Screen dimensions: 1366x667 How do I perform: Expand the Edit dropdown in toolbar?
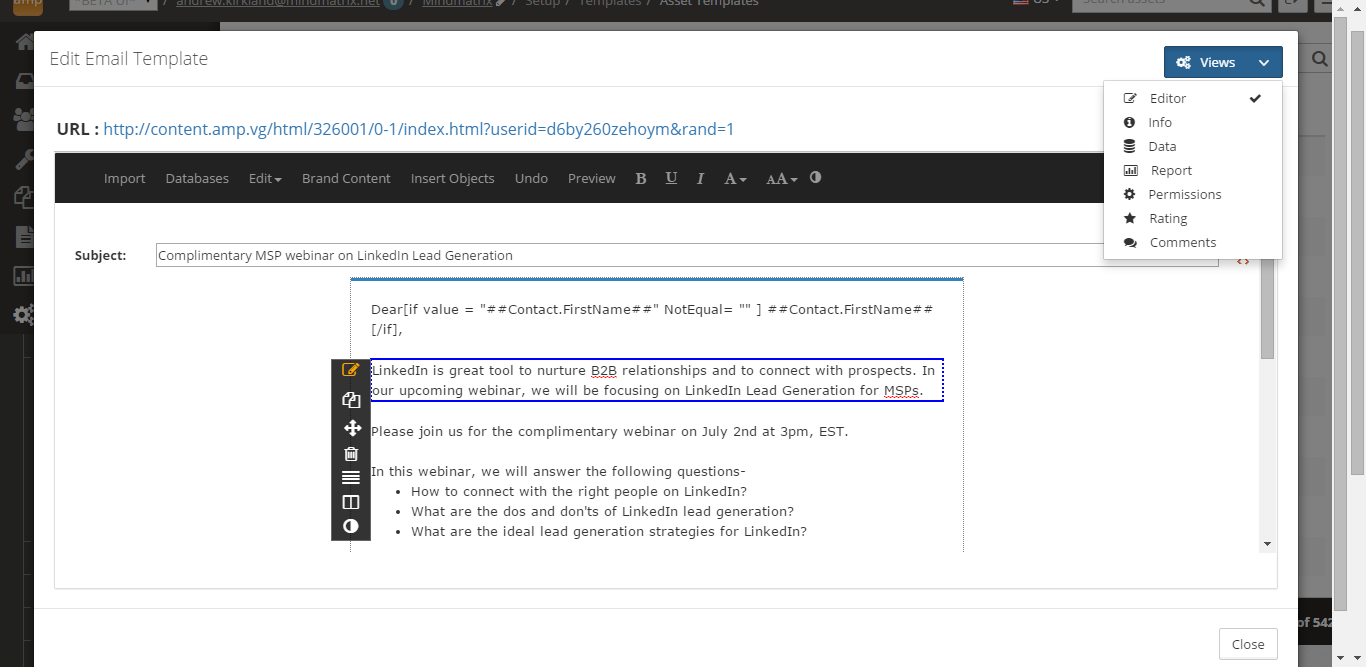pyautogui.click(x=265, y=178)
